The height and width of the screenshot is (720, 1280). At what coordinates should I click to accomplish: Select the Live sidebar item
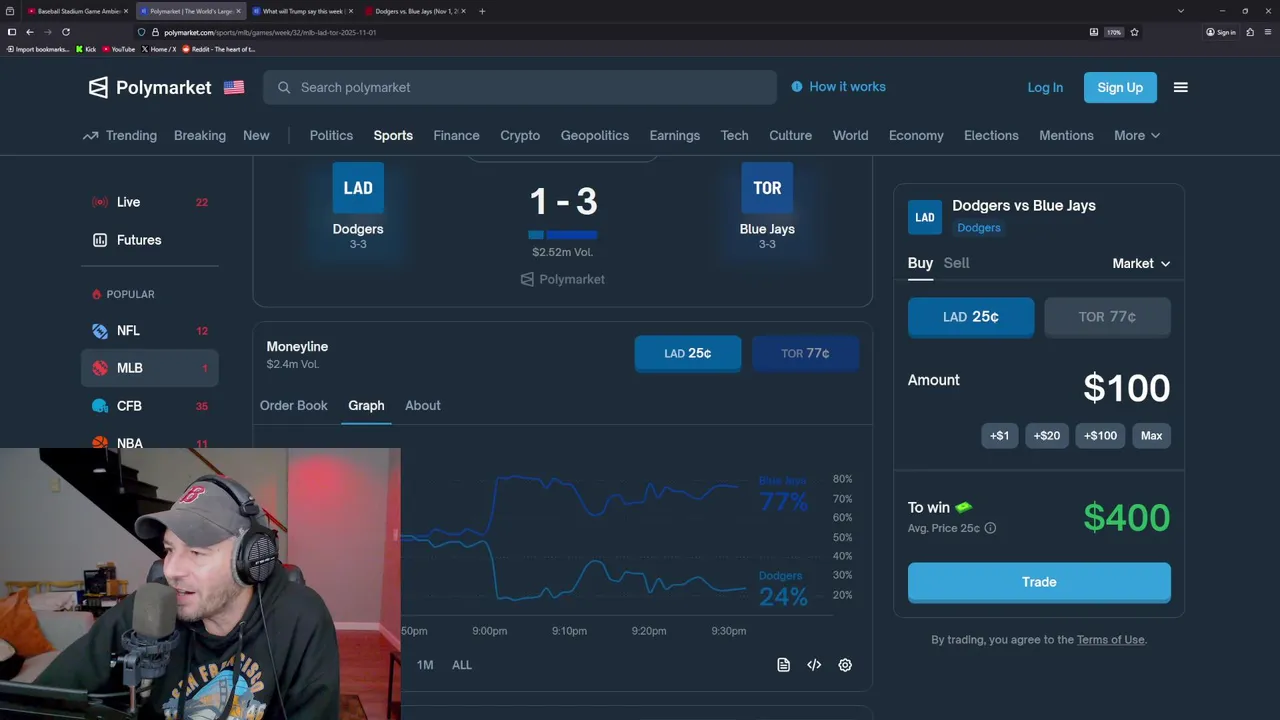coord(150,202)
